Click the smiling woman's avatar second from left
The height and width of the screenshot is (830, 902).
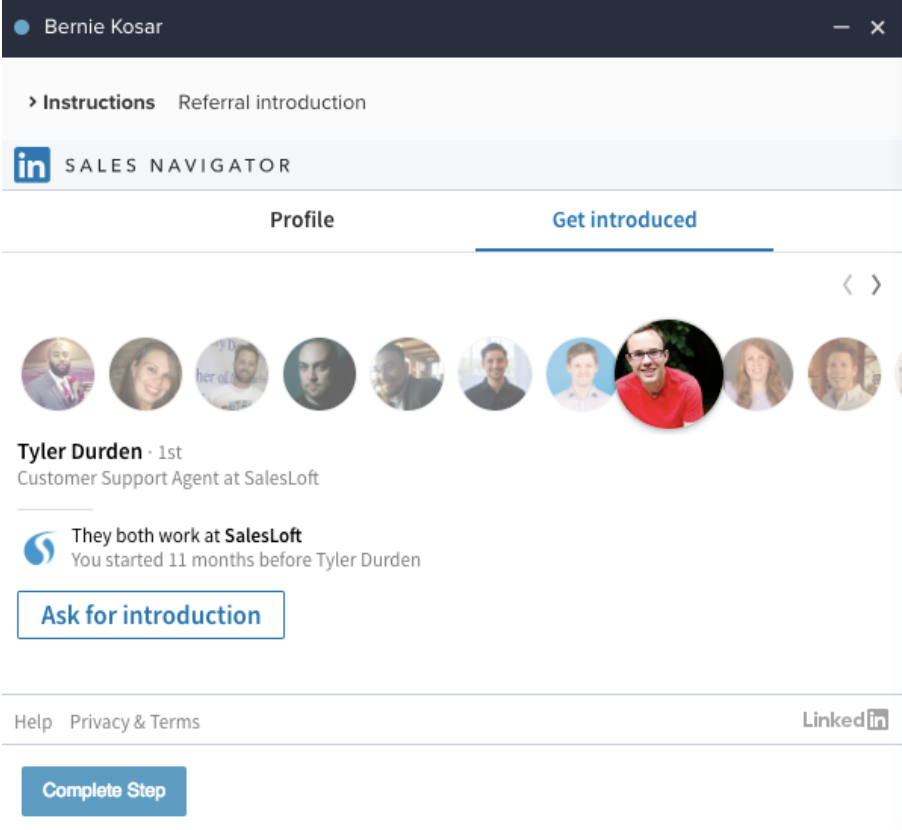coord(144,374)
